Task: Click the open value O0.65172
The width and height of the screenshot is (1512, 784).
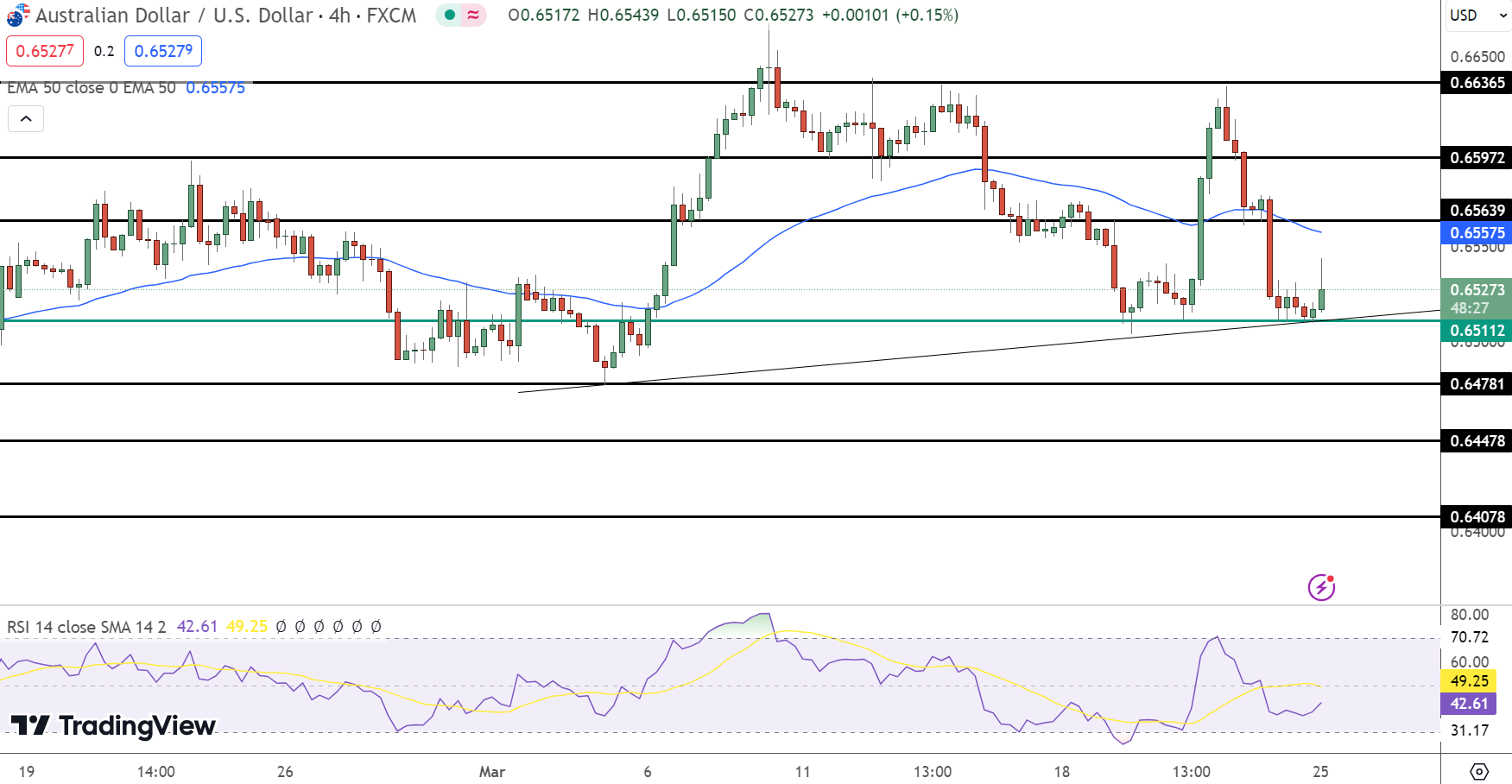Action: click(x=544, y=15)
